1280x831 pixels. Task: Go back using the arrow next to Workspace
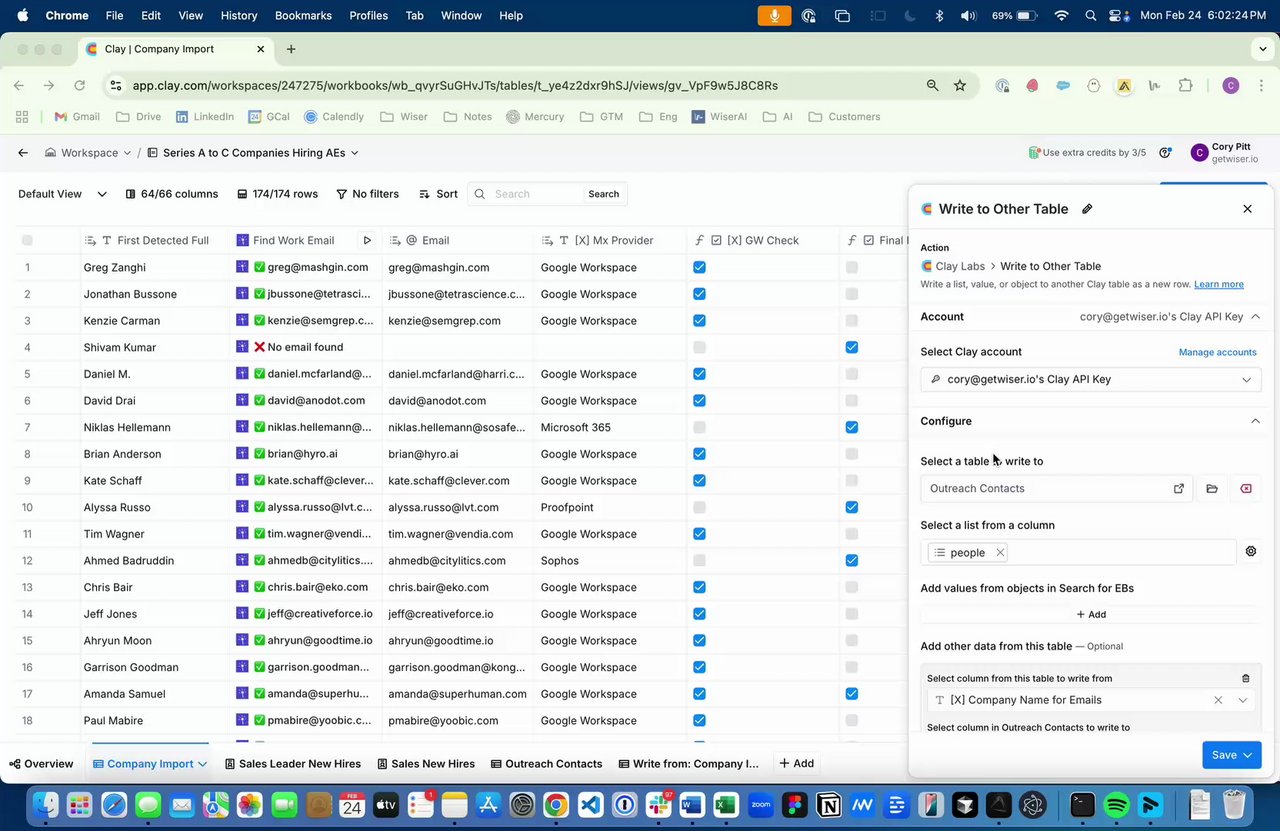click(x=23, y=153)
